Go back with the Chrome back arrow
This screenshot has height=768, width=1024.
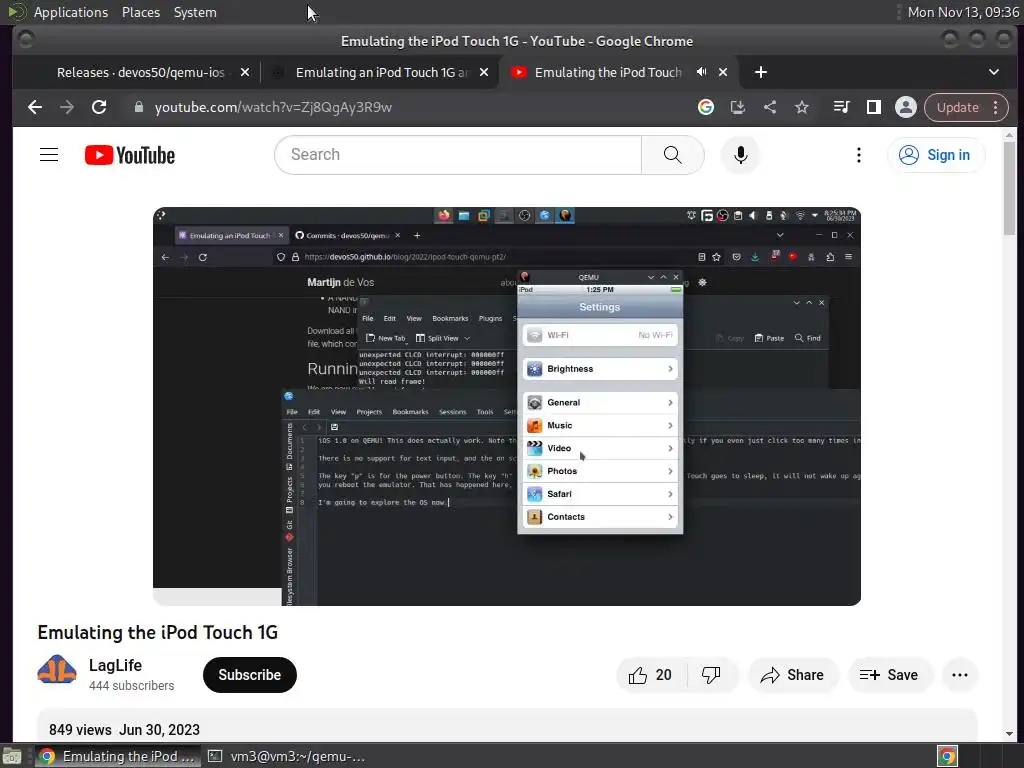(35, 107)
